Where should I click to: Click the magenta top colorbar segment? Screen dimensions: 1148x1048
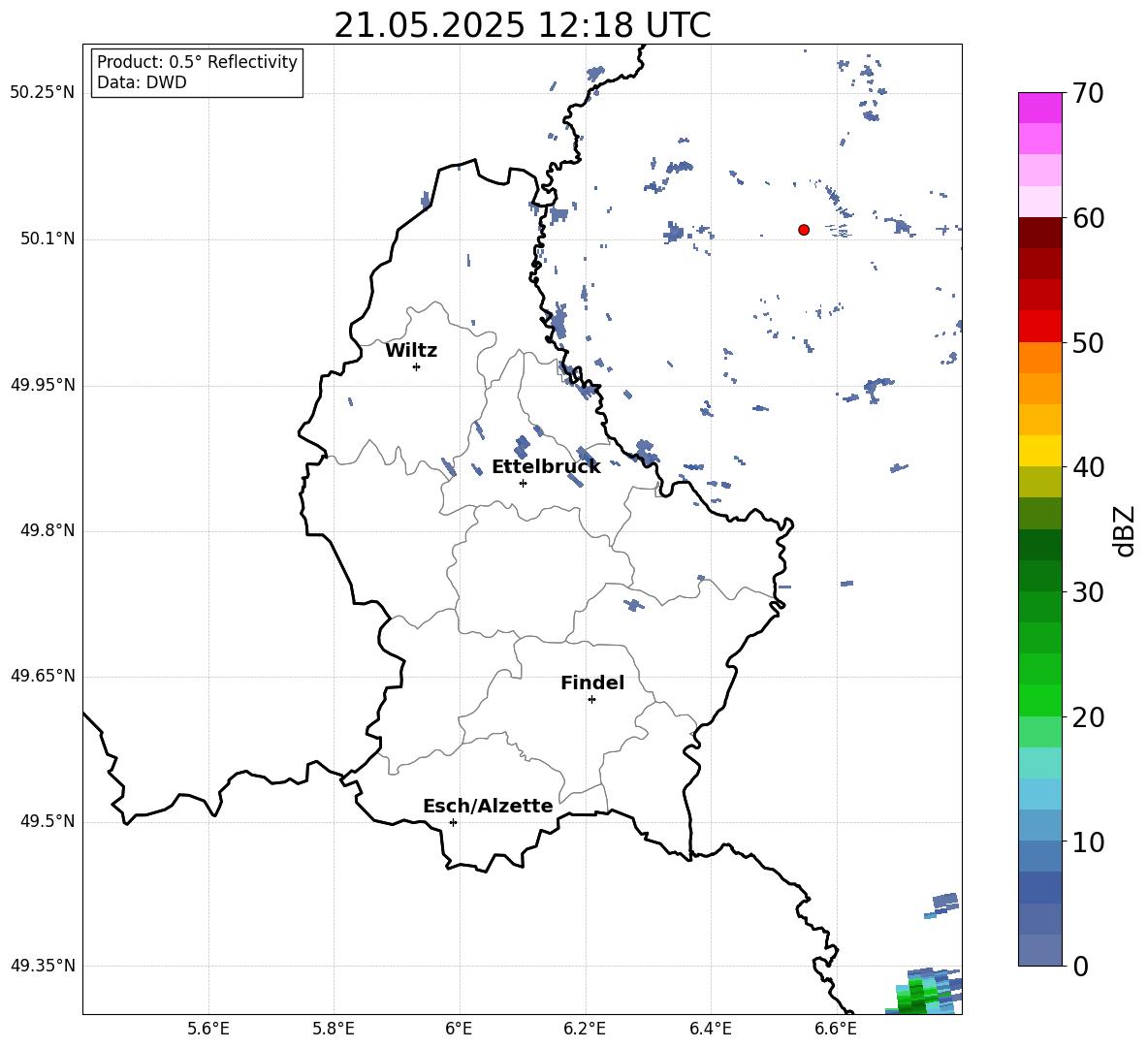[1040, 108]
